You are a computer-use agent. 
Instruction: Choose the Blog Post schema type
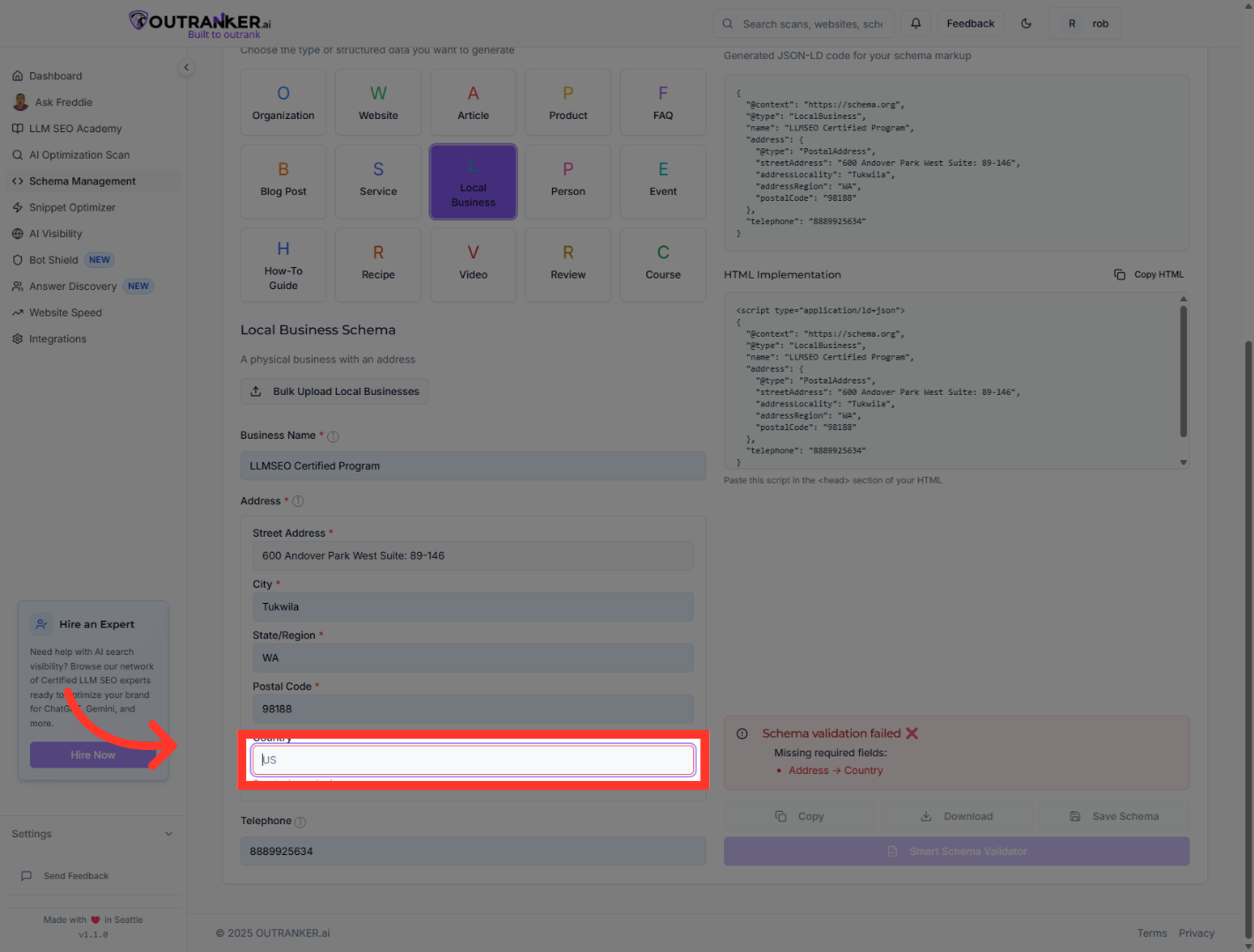283,182
